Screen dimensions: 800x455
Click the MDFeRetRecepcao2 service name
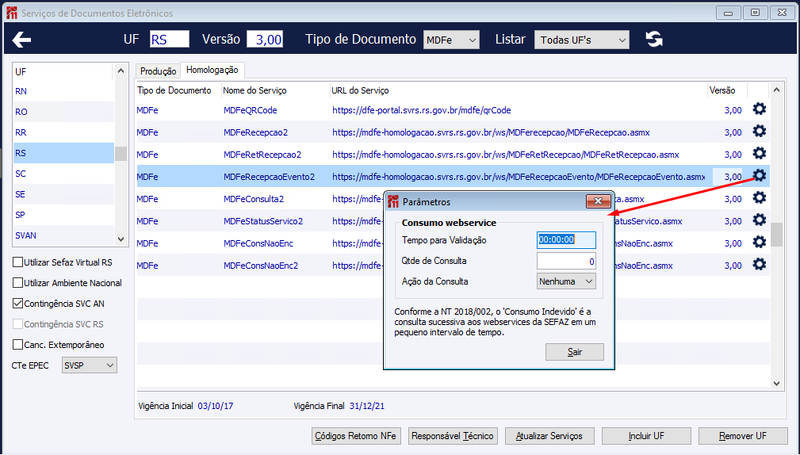click(x=262, y=155)
